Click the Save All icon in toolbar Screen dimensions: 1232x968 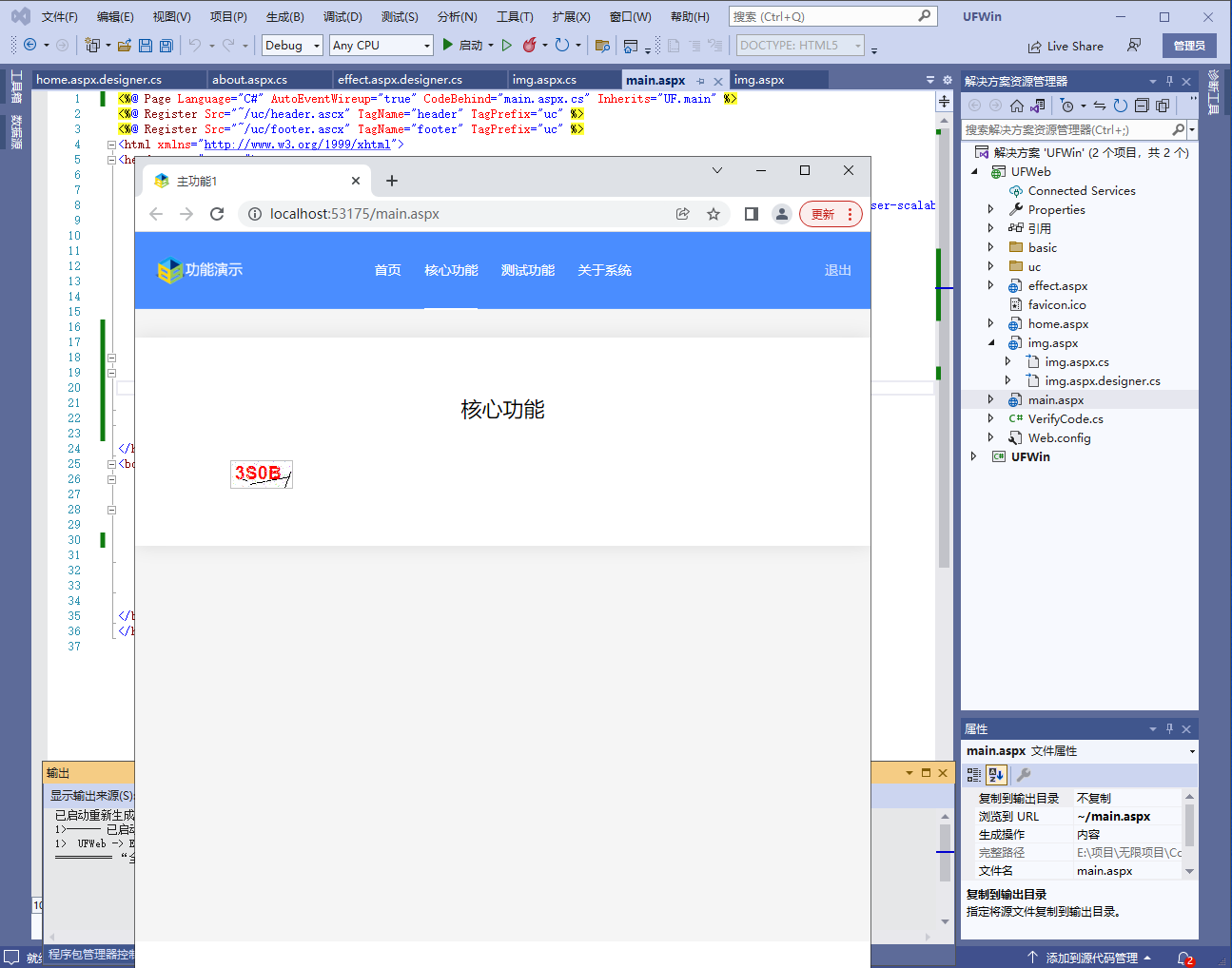pyautogui.click(x=166, y=45)
